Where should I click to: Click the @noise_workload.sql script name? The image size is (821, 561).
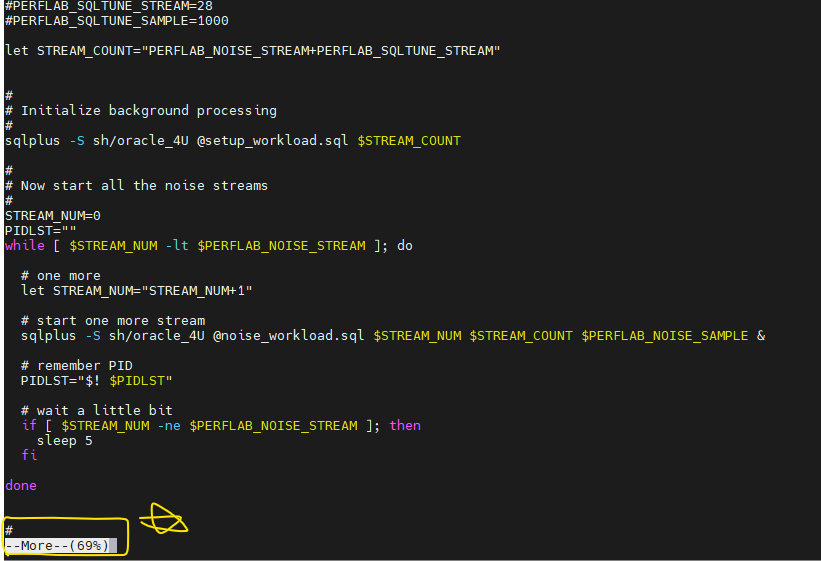pyautogui.click(x=289, y=336)
